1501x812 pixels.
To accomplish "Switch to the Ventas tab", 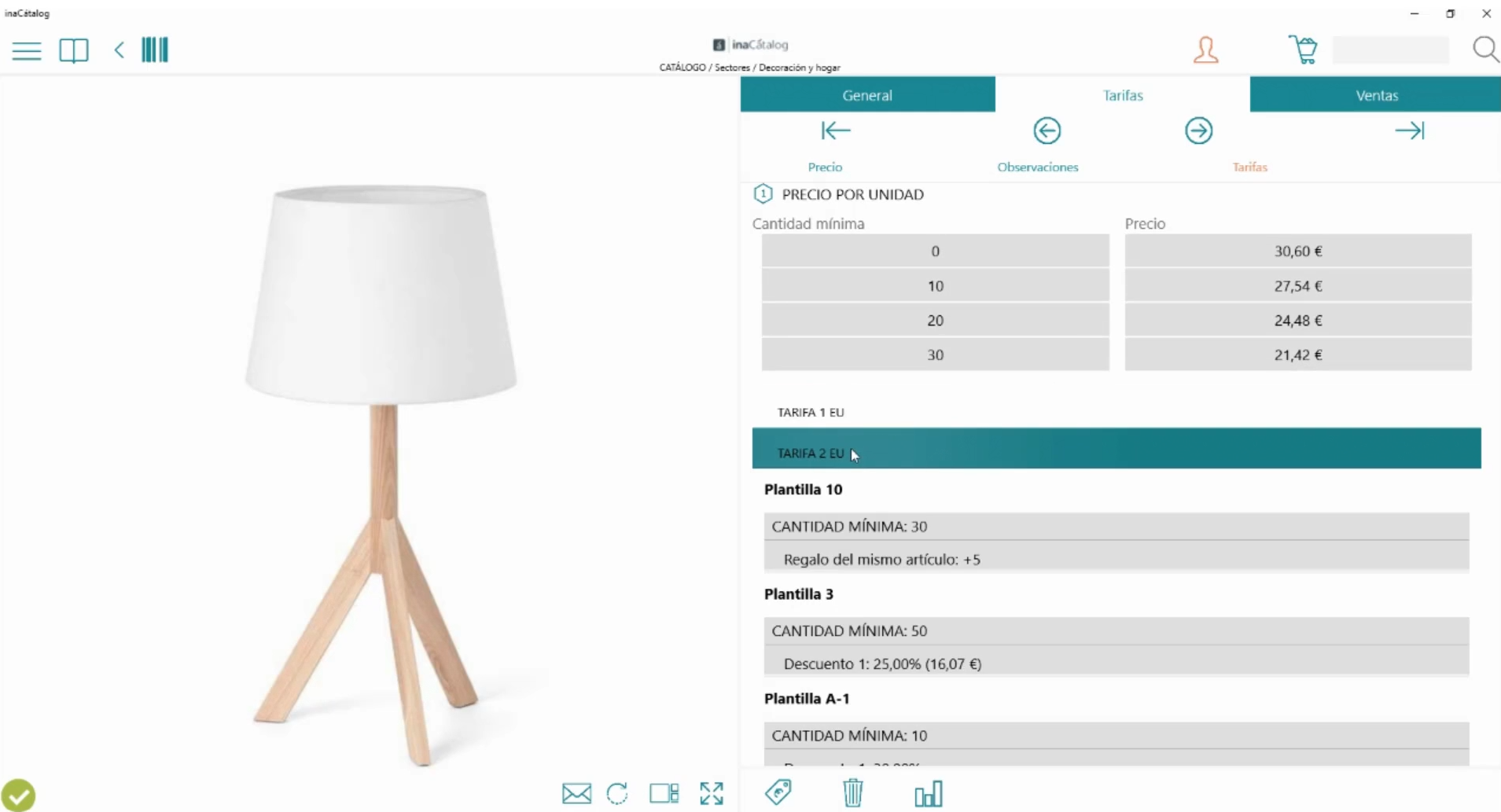I will 1376,95.
